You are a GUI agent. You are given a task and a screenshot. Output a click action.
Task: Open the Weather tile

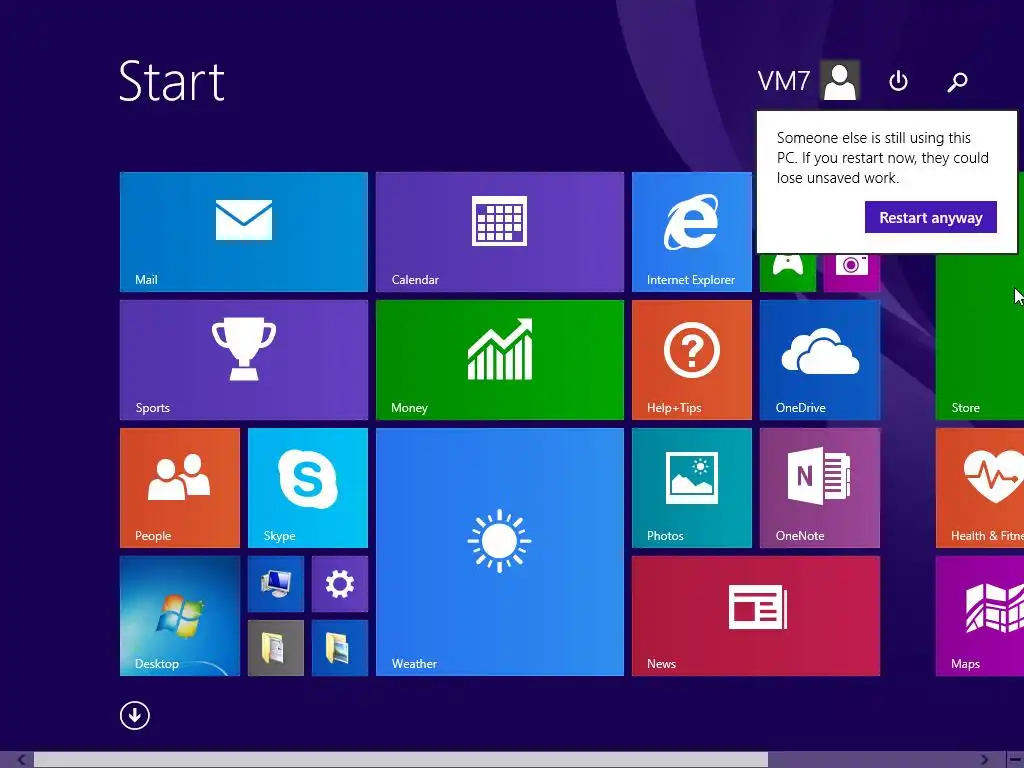pyautogui.click(x=500, y=552)
